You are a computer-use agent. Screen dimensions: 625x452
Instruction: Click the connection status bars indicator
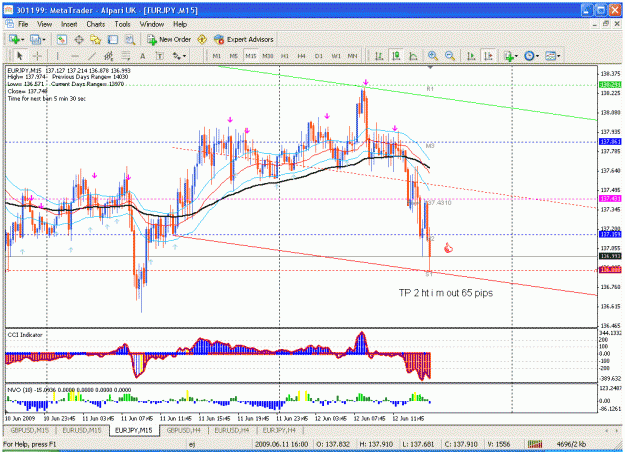point(535,444)
